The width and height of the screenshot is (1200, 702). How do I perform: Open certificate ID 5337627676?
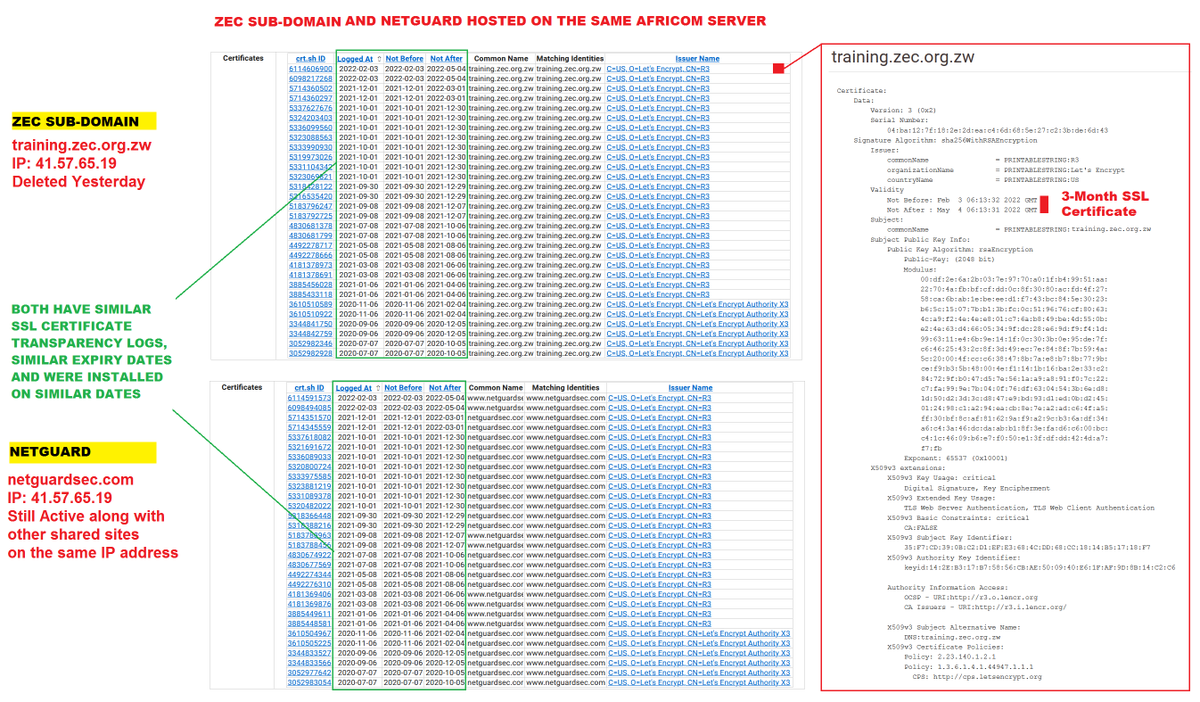[310, 108]
